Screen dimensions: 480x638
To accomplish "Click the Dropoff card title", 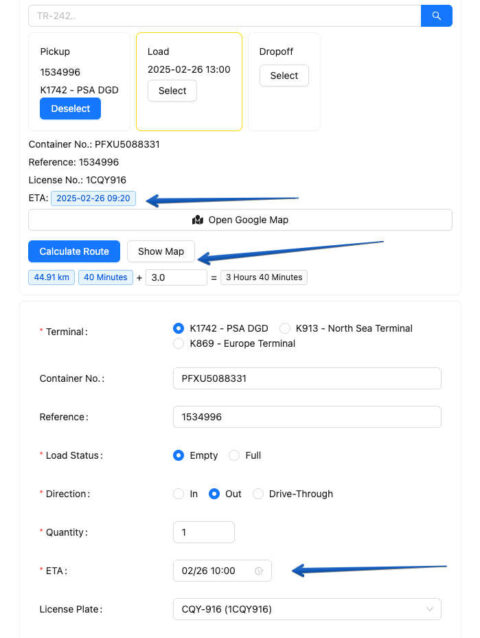I will (276, 52).
